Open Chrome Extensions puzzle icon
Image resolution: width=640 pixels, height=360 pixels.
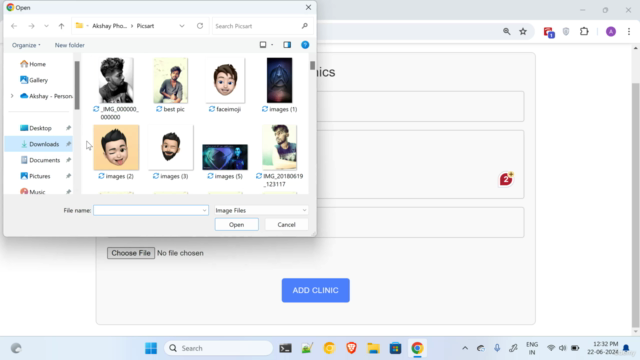tap(584, 31)
